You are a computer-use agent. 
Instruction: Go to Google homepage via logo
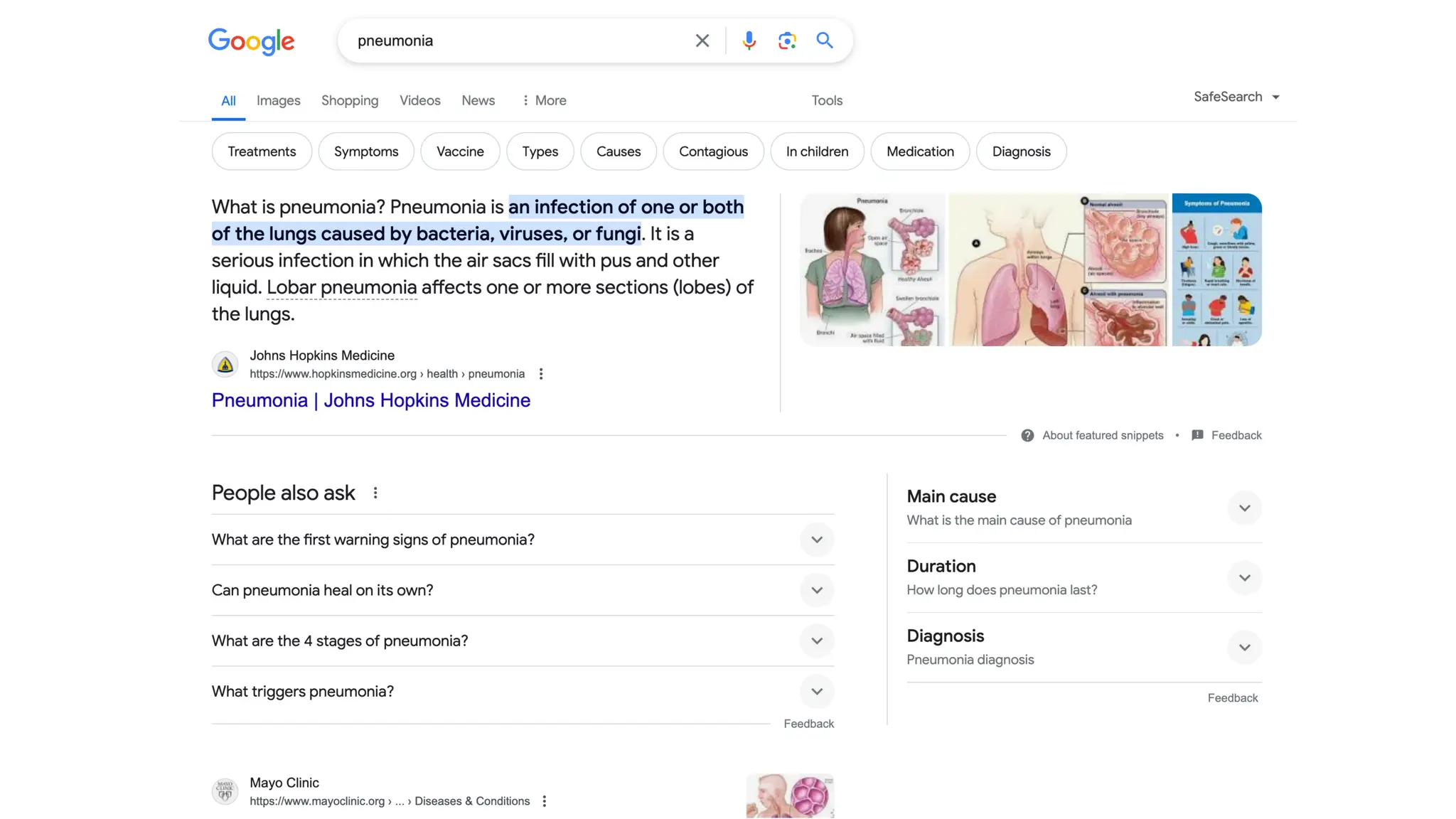pyautogui.click(x=251, y=41)
